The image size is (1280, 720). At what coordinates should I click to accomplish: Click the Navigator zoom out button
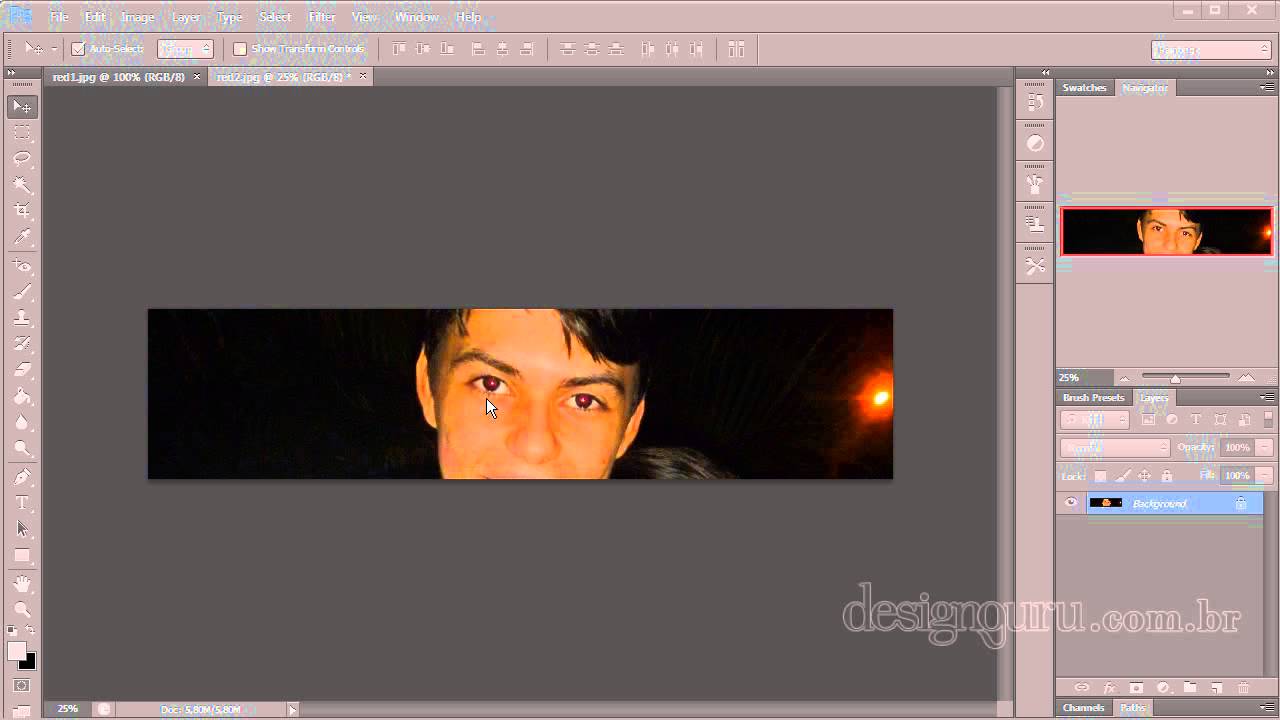[1125, 378]
